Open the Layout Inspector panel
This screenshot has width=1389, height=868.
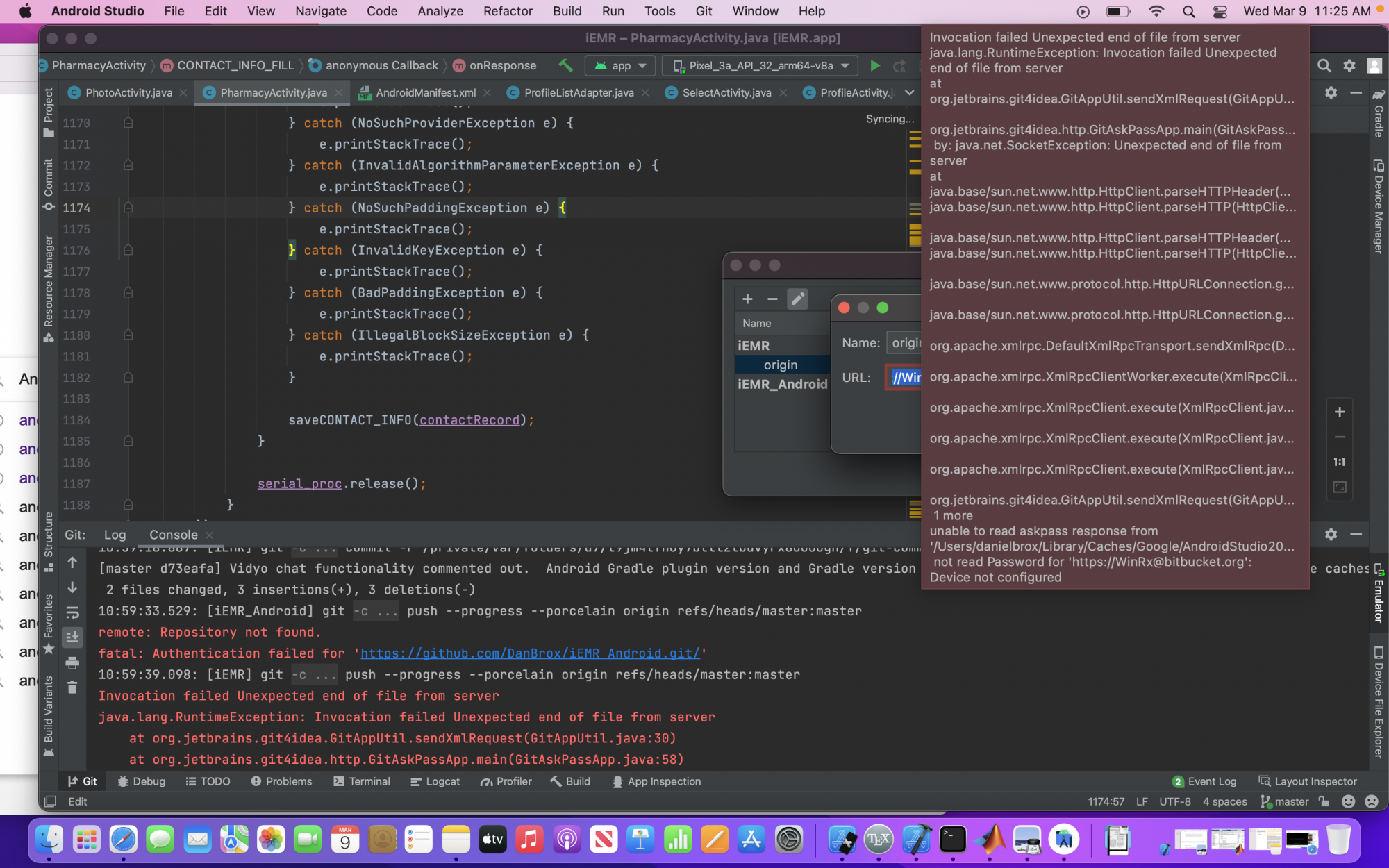(1308, 781)
